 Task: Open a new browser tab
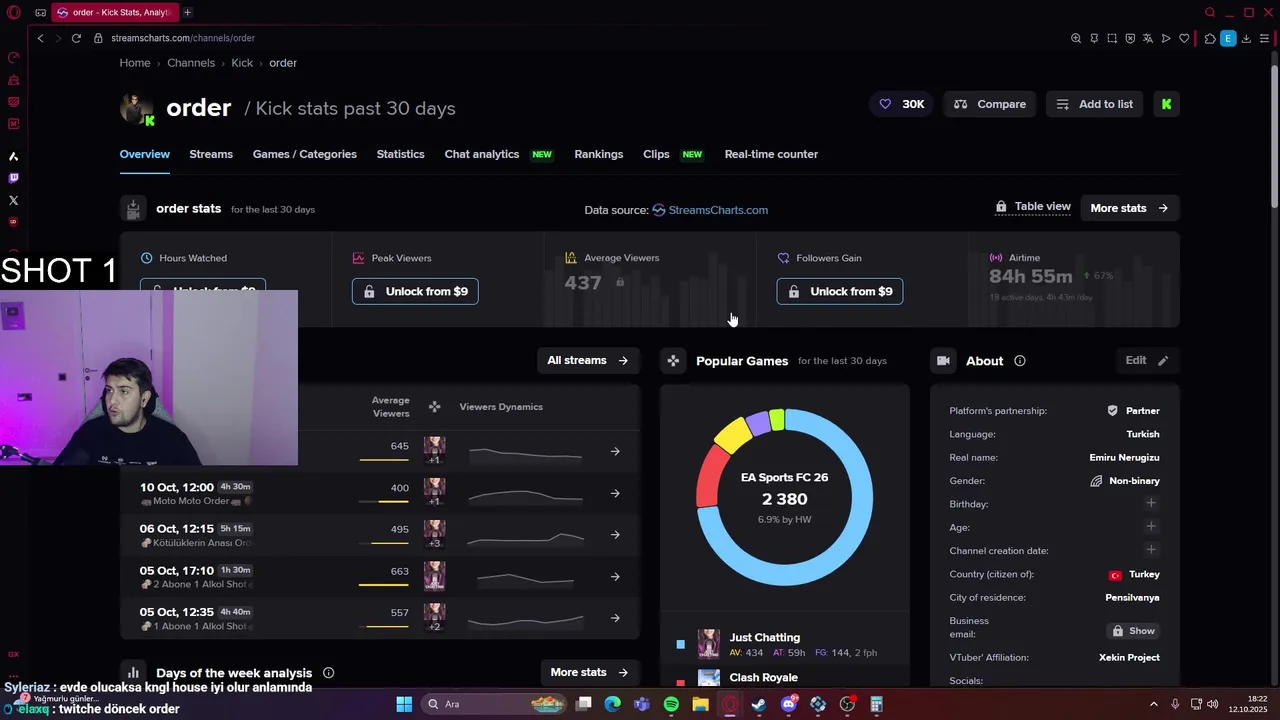(187, 12)
